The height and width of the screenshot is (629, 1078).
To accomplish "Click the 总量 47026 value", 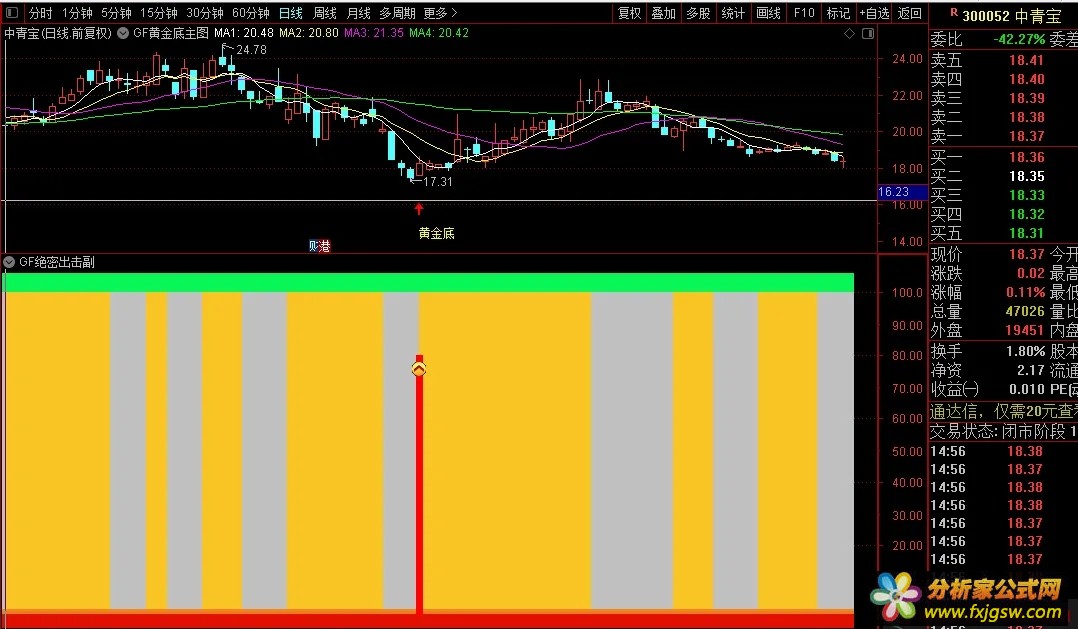I will 1025,311.
